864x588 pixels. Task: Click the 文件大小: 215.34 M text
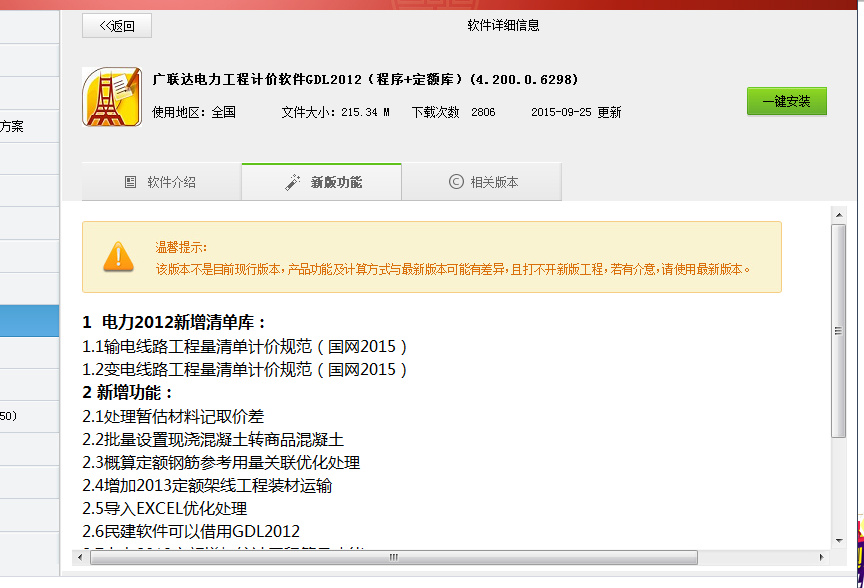(x=336, y=112)
